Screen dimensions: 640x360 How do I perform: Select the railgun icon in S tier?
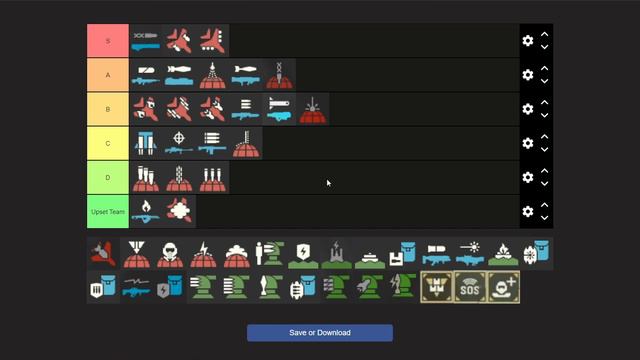146,41
